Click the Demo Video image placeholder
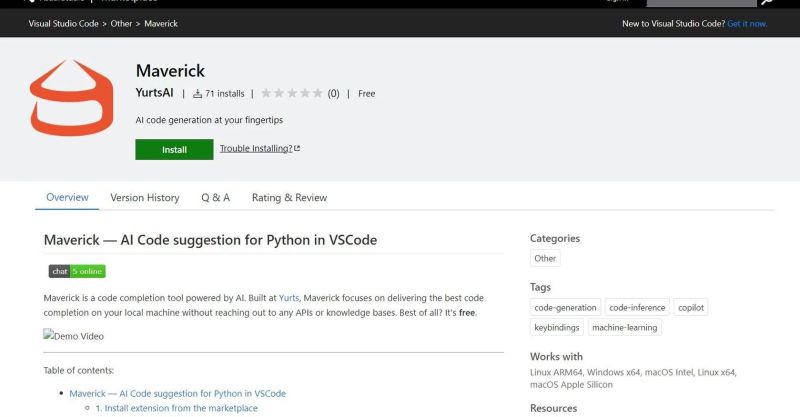The width and height of the screenshot is (800, 417). click(x=73, y=336)
